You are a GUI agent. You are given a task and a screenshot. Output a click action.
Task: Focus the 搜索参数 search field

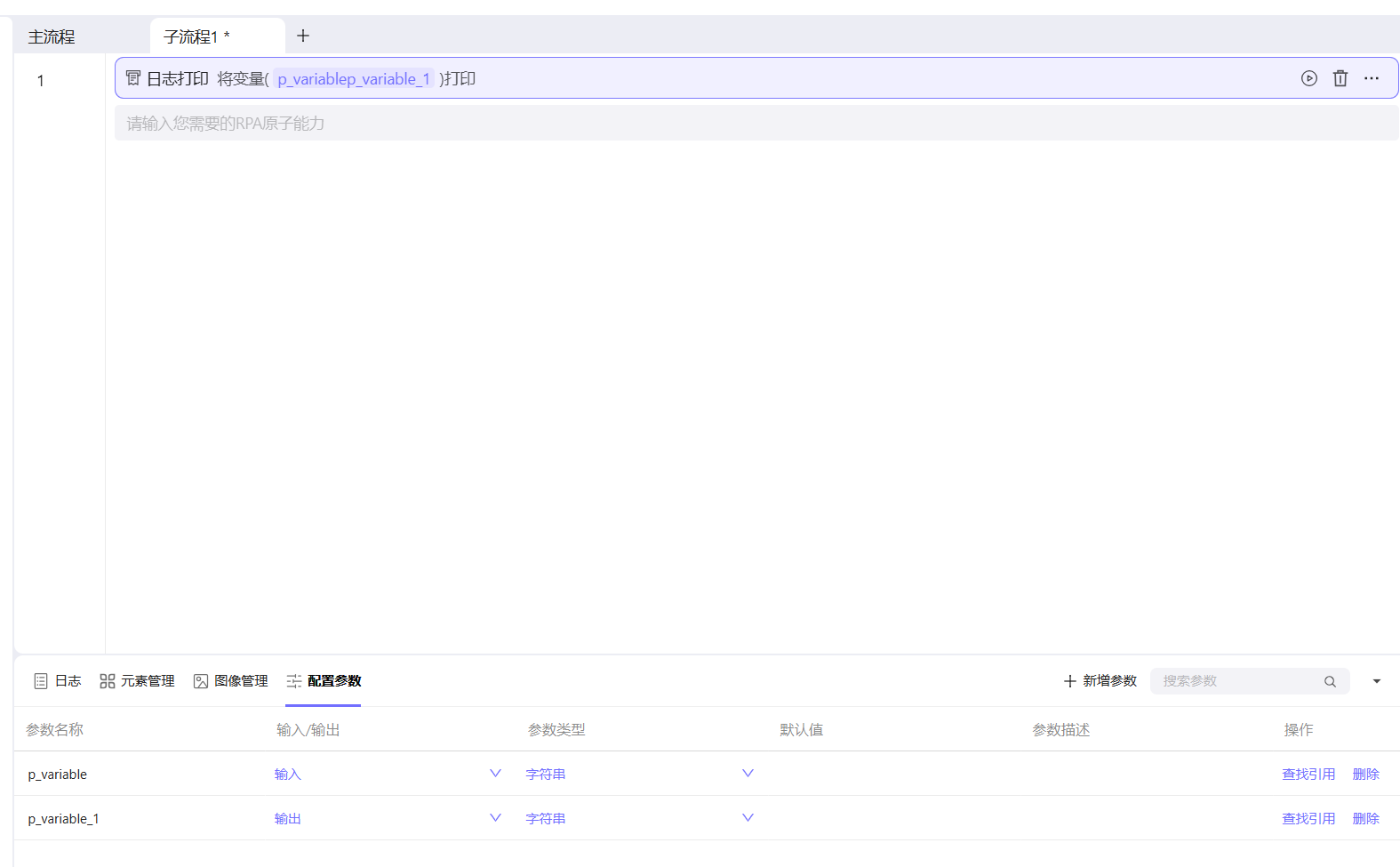pos(1236,681)
